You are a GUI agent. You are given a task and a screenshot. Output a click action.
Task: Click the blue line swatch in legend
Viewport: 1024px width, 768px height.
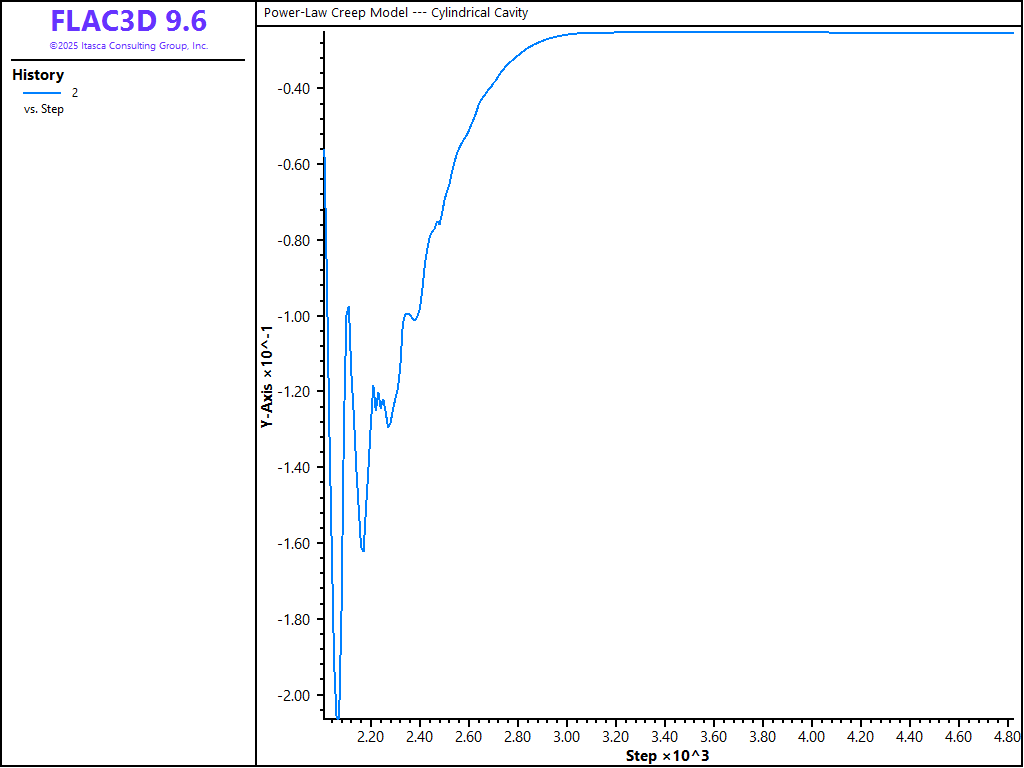42,93
